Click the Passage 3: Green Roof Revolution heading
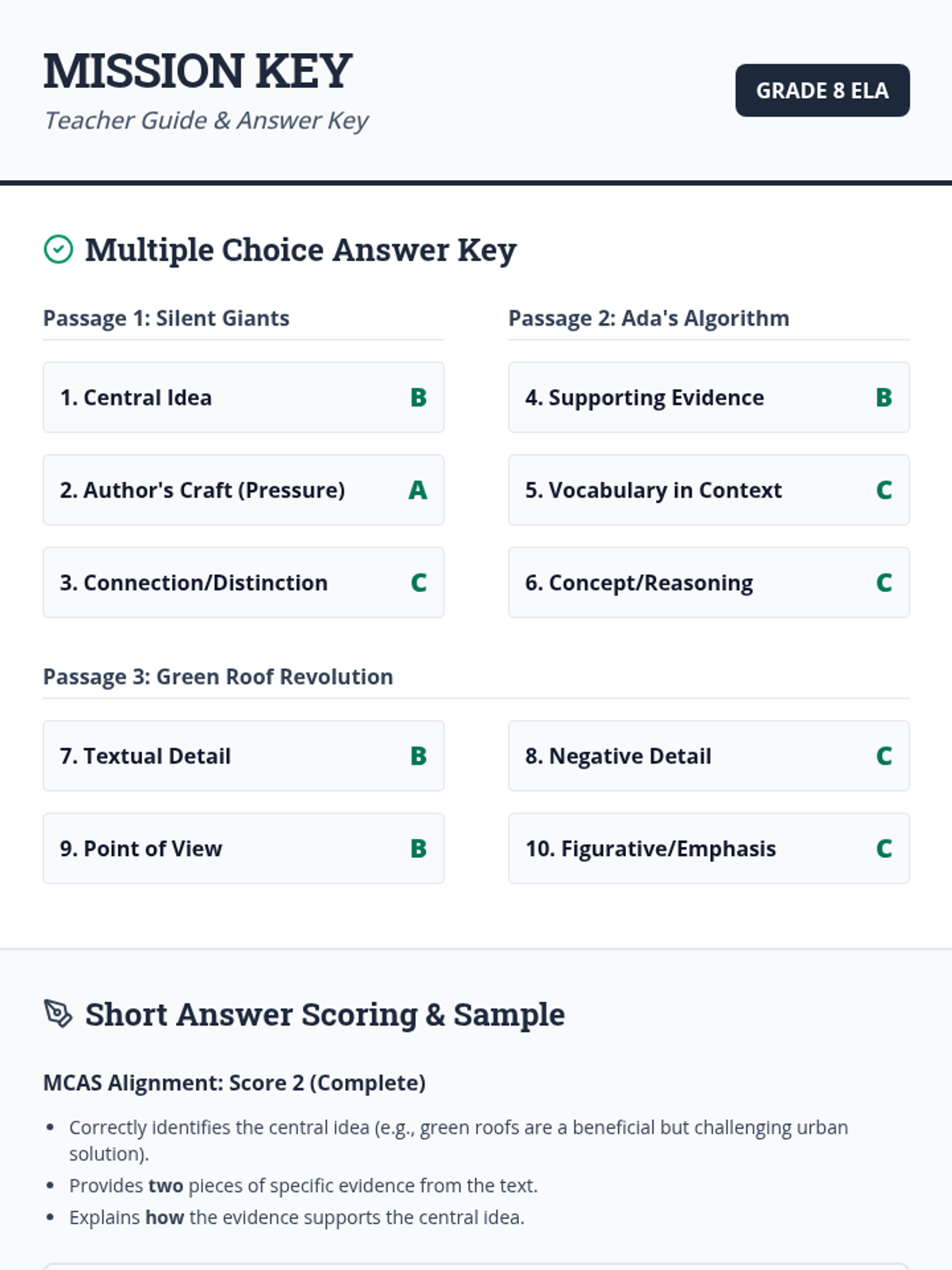This screenshot has width=952, height=1270. pos(218,677)
